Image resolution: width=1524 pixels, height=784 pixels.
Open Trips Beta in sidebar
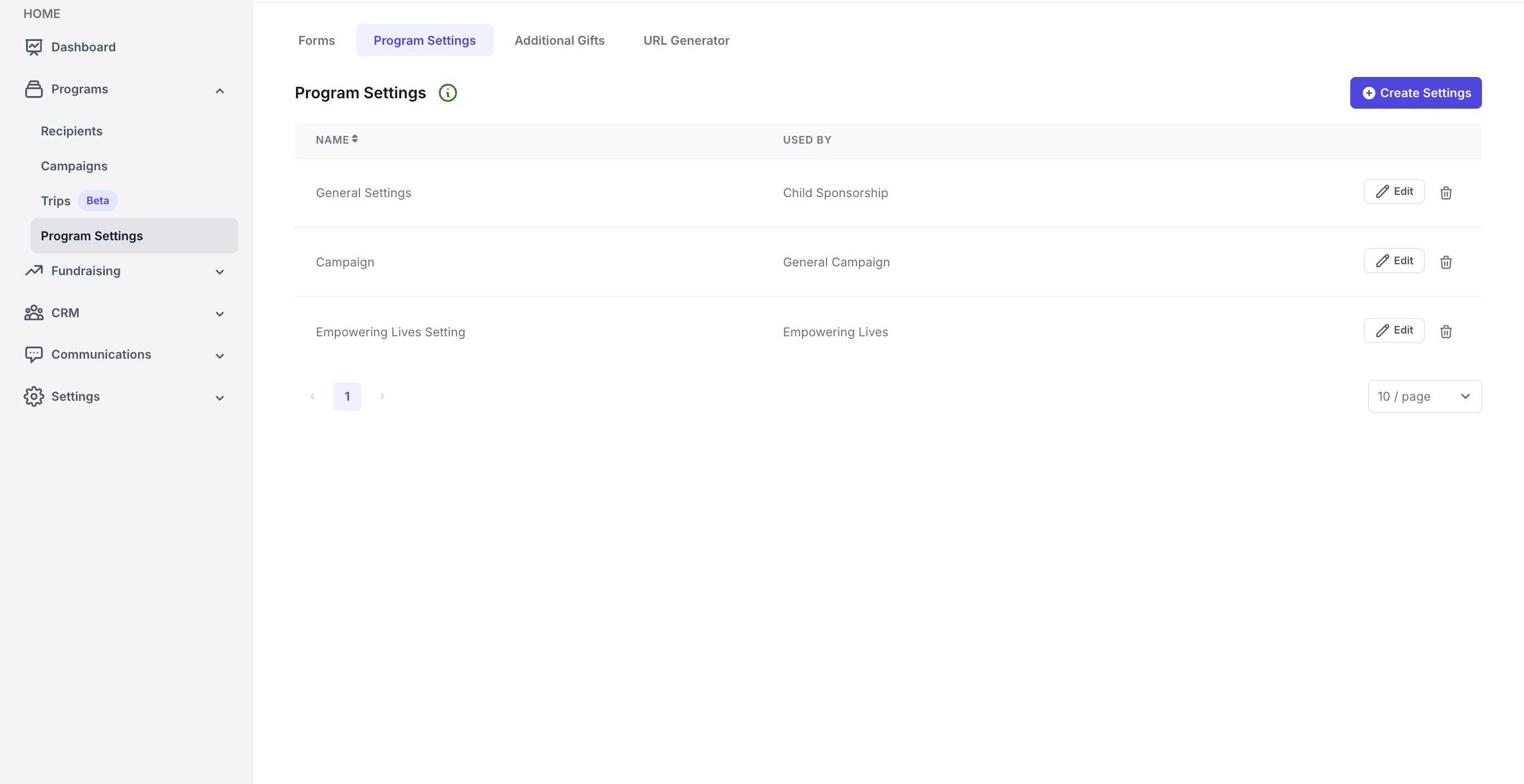click(x=56, y=201)
